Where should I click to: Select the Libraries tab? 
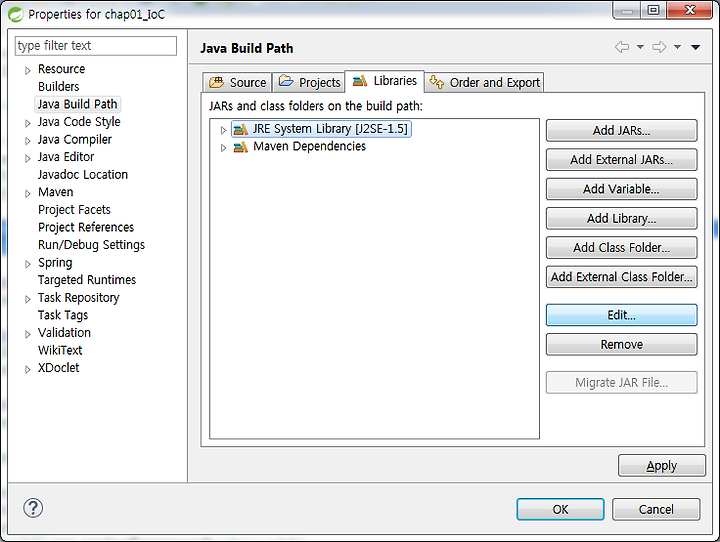(x=385, y=81)
